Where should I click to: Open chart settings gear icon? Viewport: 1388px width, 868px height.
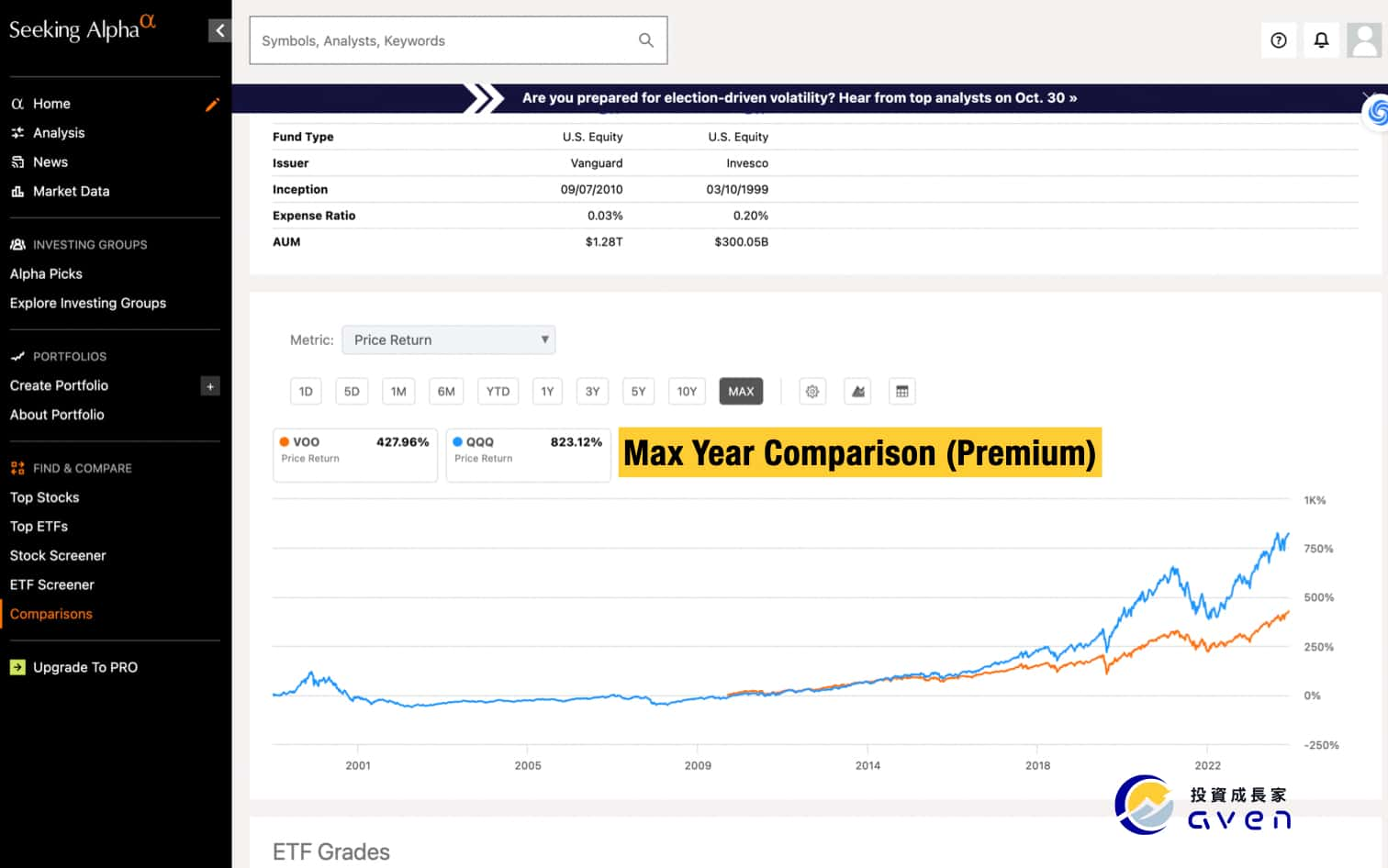(x=812, y=392)
